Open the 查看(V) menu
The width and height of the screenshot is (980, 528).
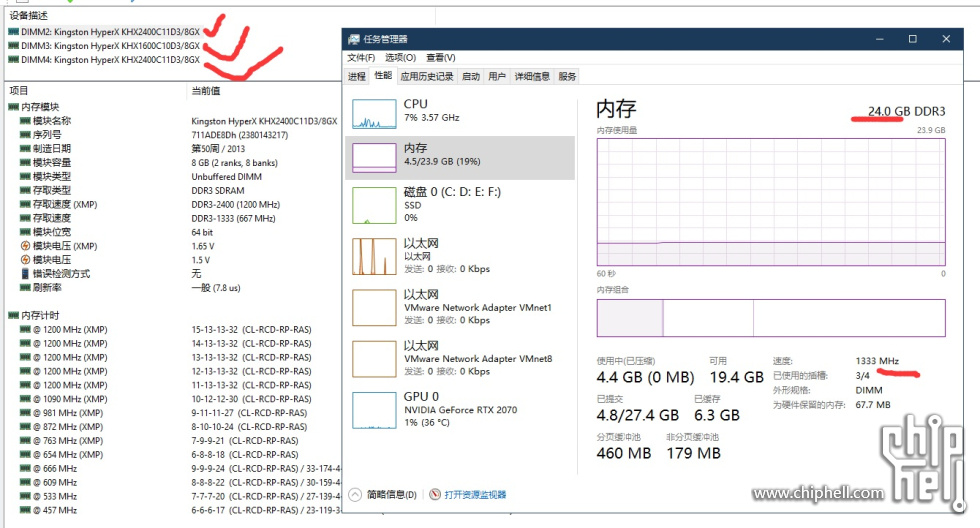441,57
